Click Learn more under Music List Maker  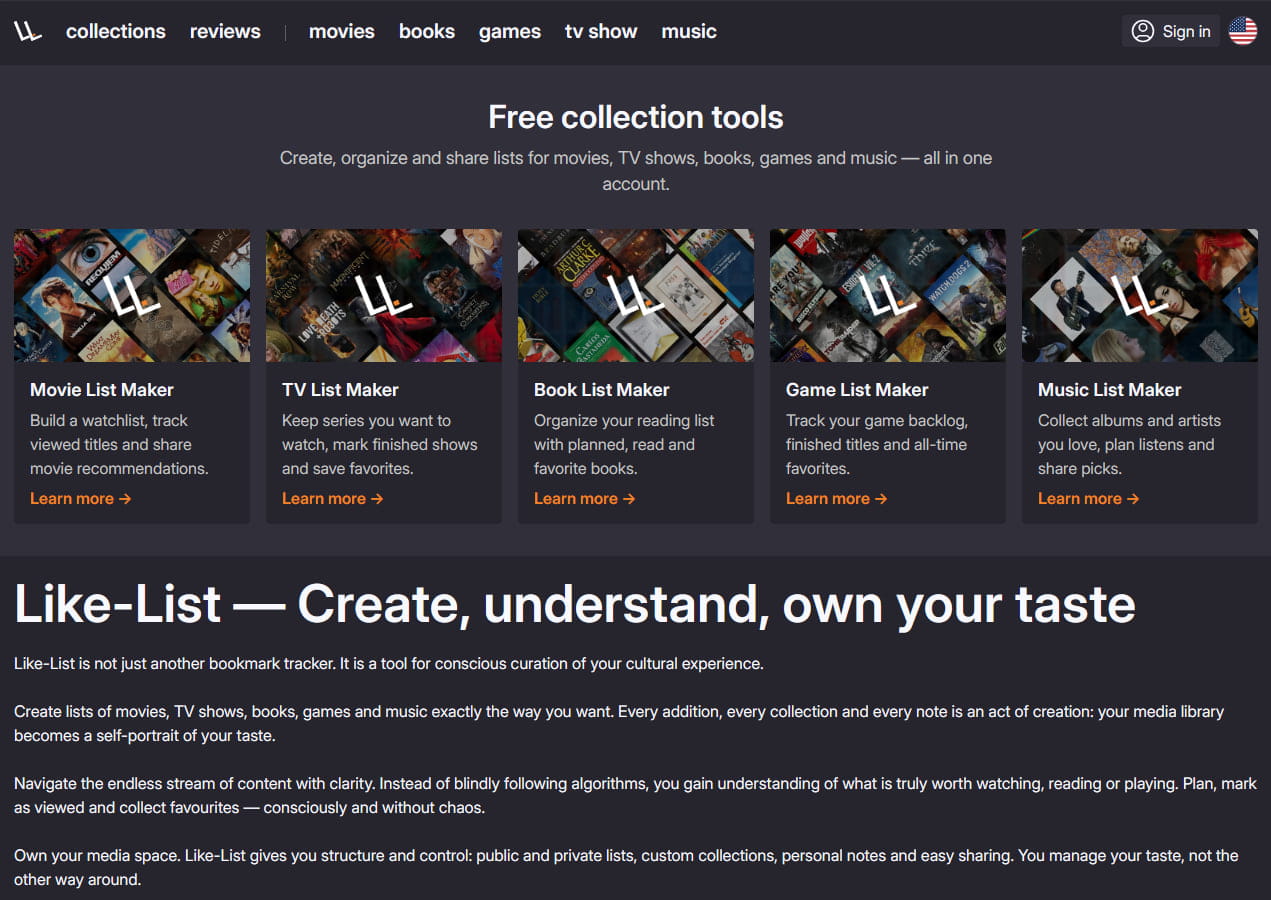coord(1089,498)
